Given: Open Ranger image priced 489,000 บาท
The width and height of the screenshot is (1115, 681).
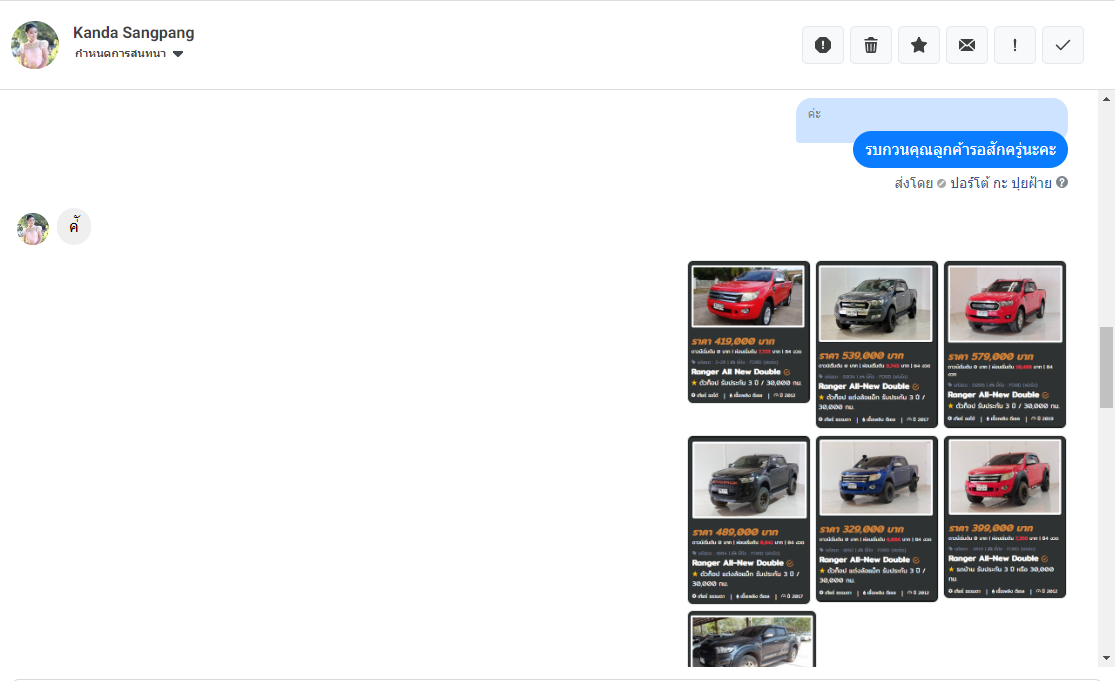Looking at the screenshot, I should coord(749,520).
